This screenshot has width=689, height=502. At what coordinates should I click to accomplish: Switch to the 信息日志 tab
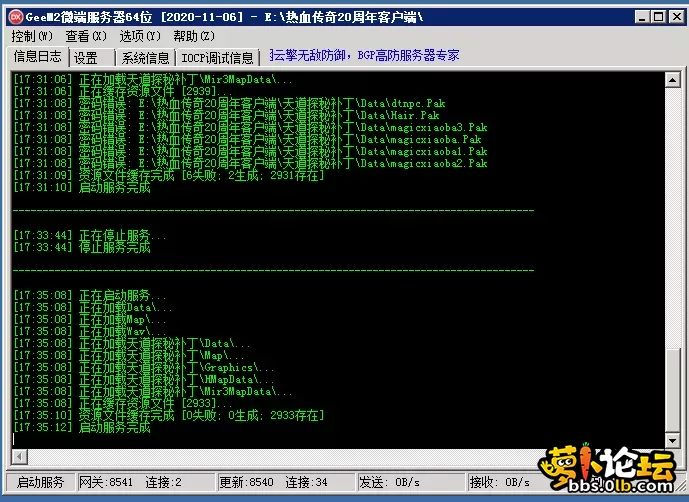pyautogui.click(x=38, y=57)
